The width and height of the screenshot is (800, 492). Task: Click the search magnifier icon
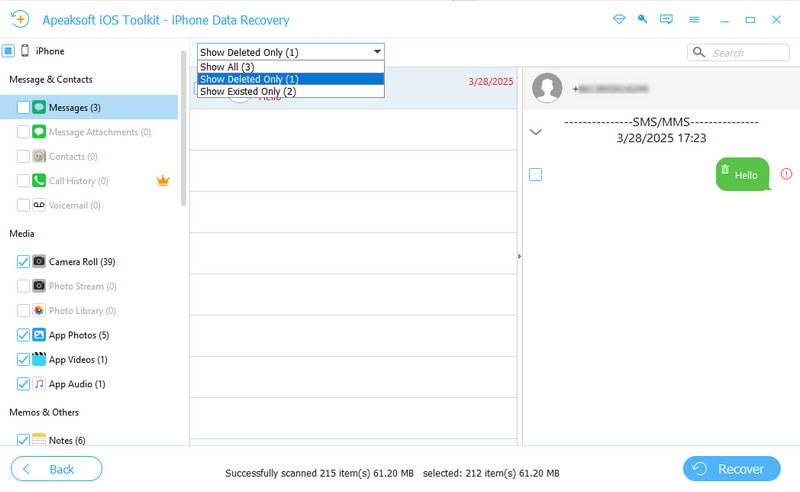click(699, 52)
